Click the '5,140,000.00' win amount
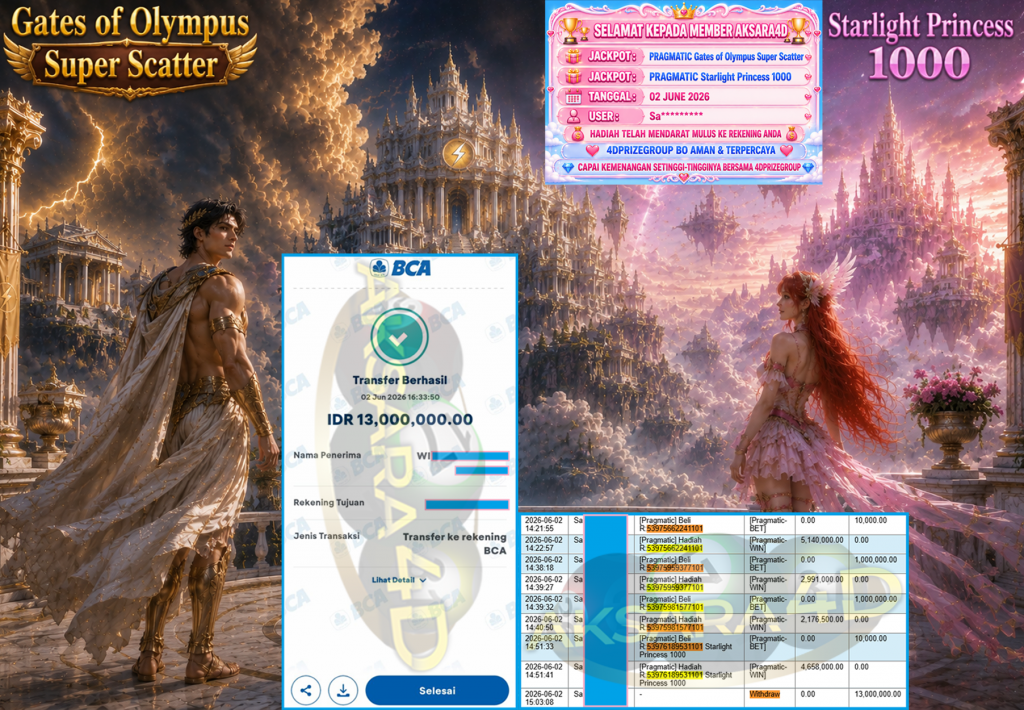Screen dimensions: 1024x710 822,540
